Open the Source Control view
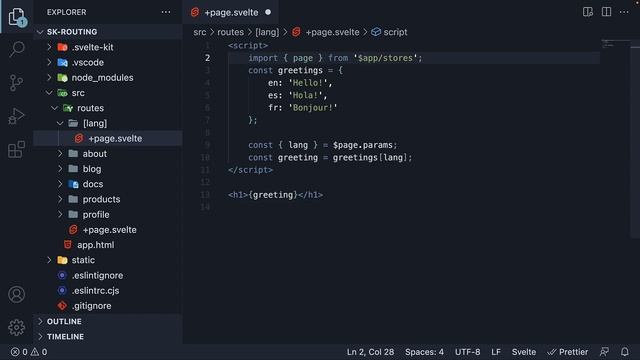This screenshot has width=640, height=360. (16, 83)
